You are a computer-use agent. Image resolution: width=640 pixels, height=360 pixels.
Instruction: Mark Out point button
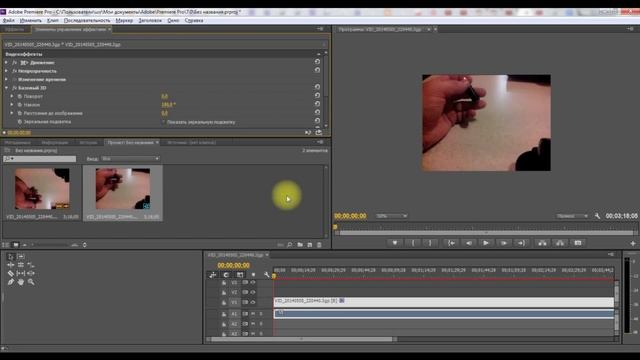click(x=430, y=243)
